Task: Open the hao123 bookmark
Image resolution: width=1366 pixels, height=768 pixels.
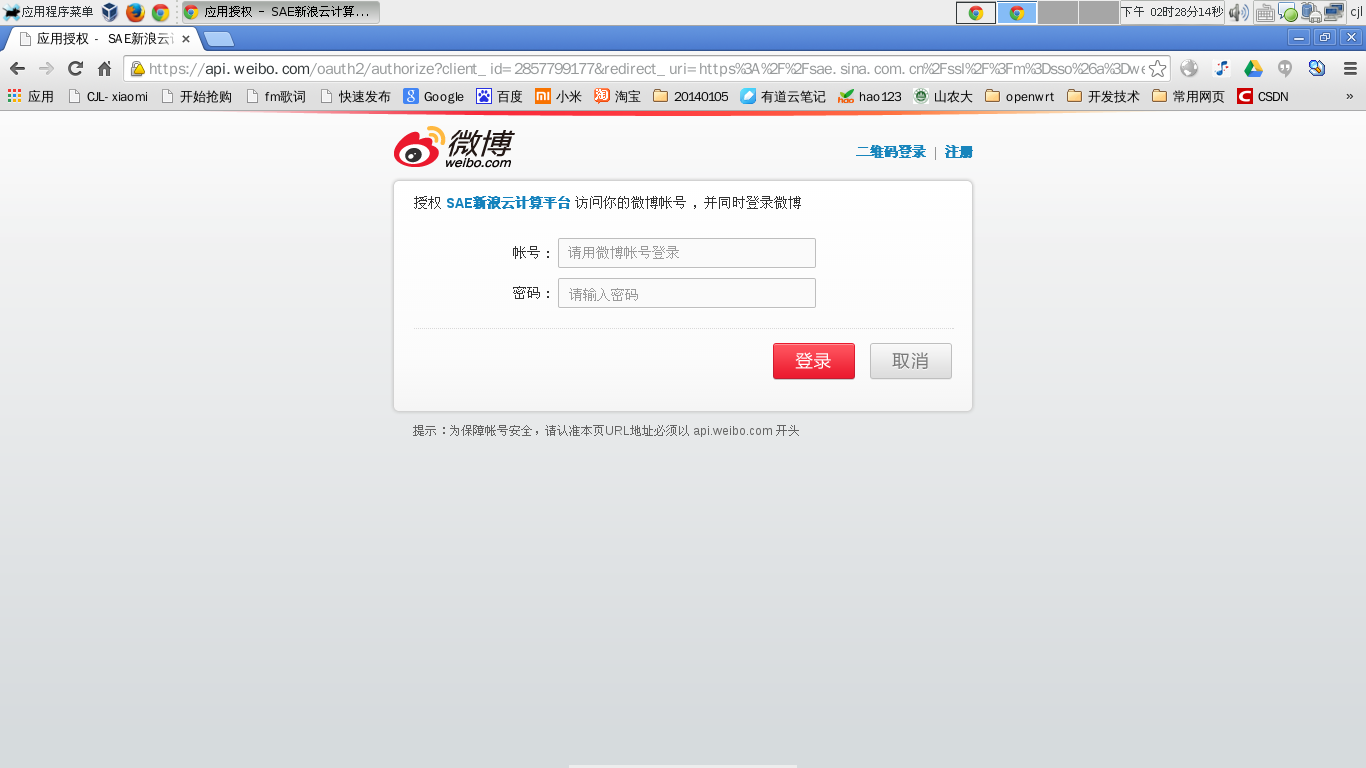Action: [x=870, y=96]
